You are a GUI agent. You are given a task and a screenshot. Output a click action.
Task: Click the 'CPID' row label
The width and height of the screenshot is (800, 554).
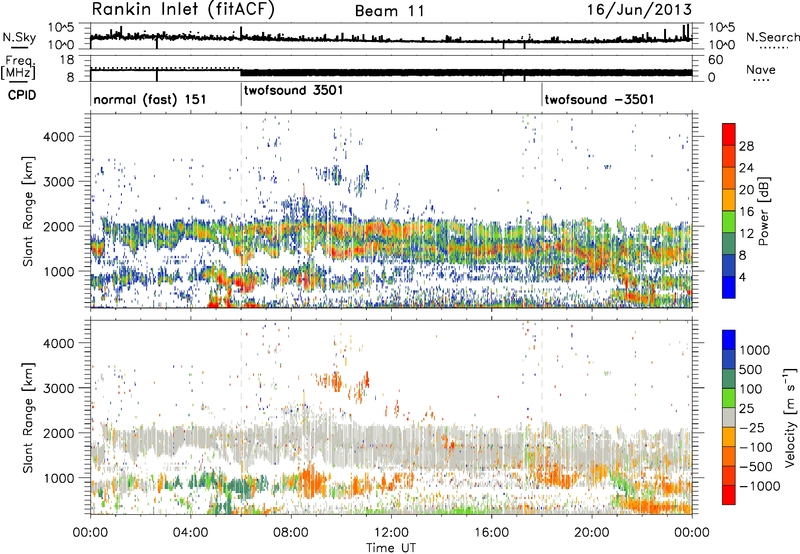(22, 95)
